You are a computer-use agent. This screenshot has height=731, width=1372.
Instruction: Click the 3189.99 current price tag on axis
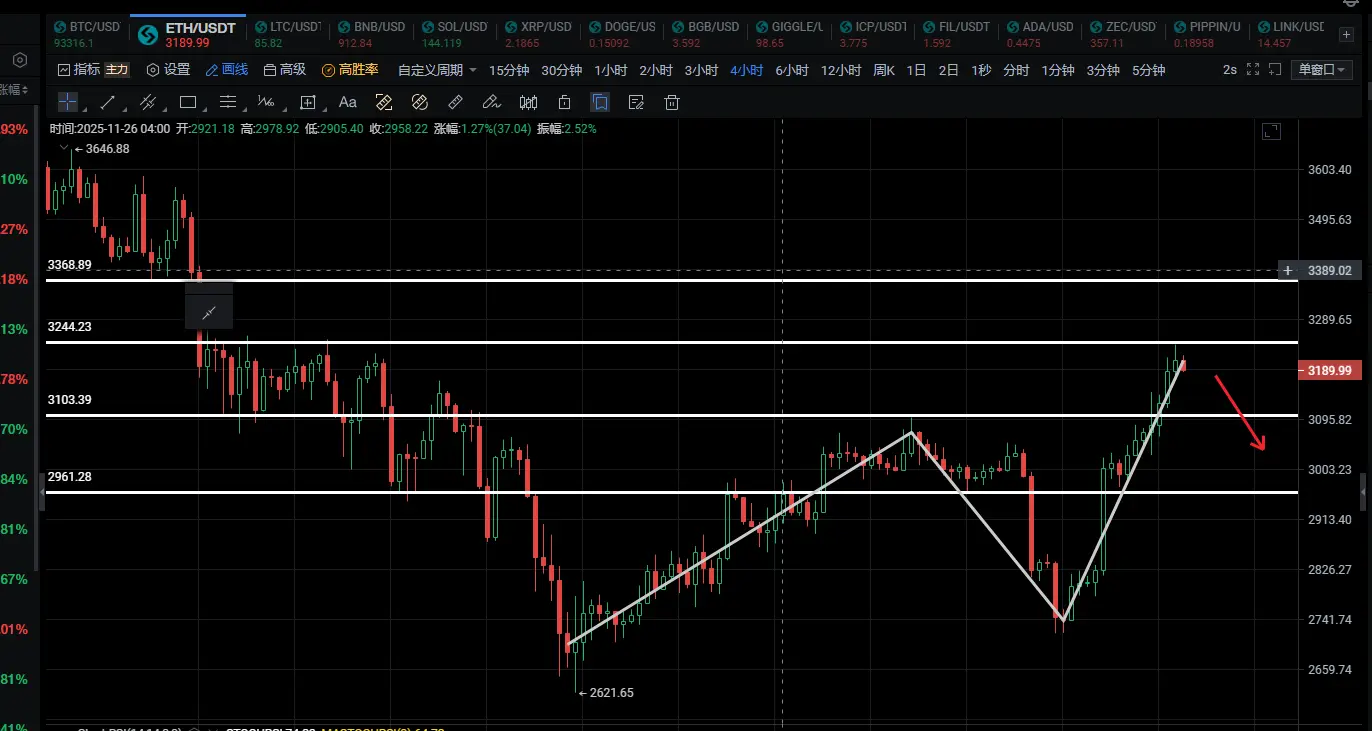[1329, 370]
